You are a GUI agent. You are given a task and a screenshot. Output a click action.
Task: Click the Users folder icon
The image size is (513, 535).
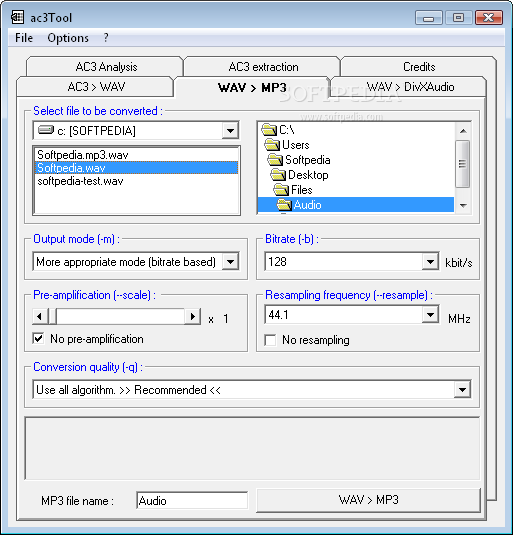[x=272, y=145]
